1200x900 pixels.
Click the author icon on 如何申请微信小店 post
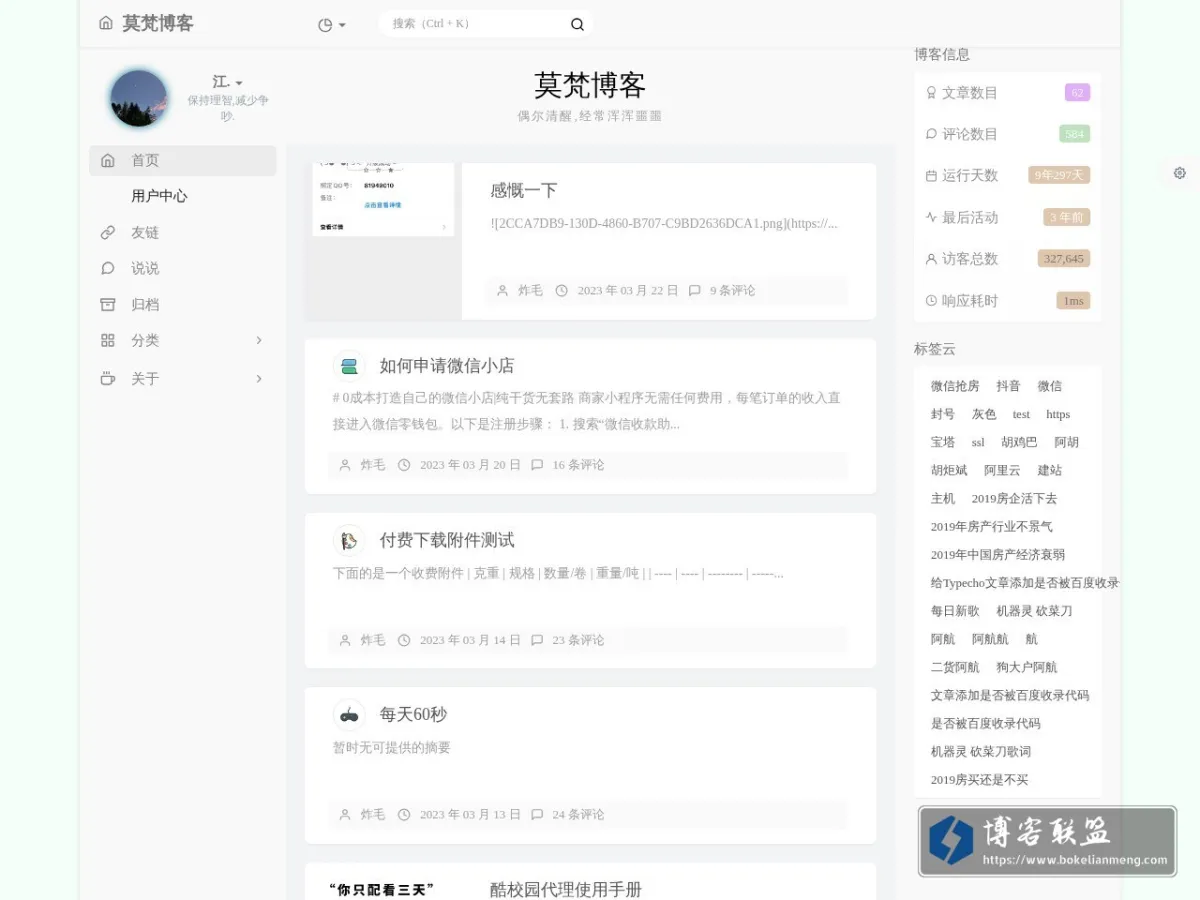[345, 465]
